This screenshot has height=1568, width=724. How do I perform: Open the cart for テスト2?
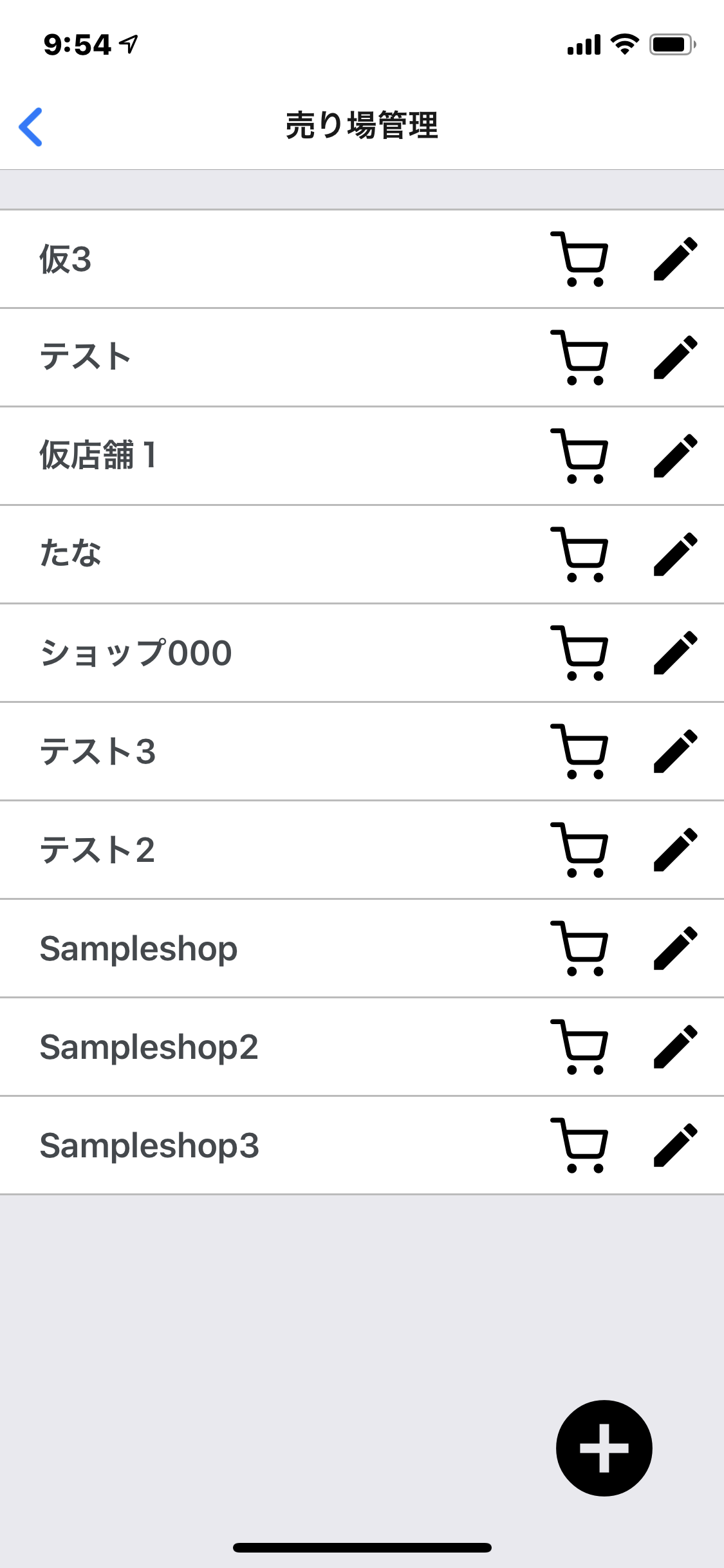pos(579,850)
